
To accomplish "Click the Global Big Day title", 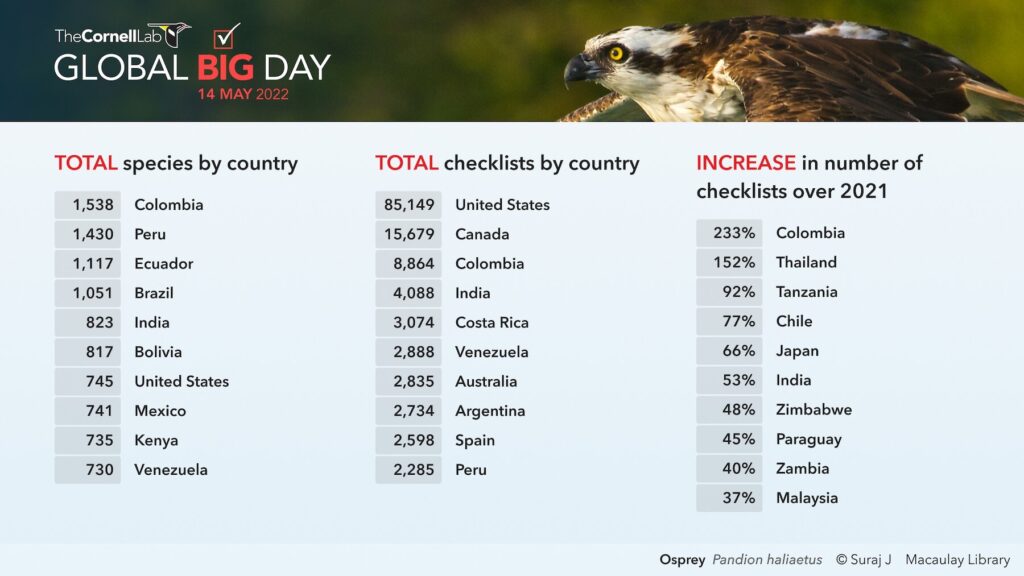I will 192,68.
